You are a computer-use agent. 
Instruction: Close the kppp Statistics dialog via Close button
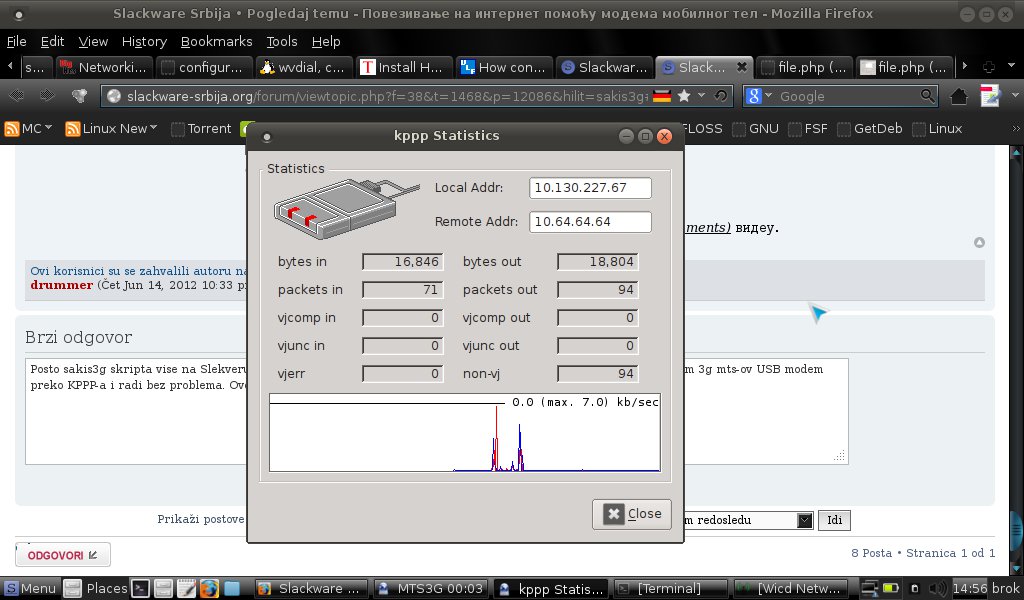click(x=632, y=514)
